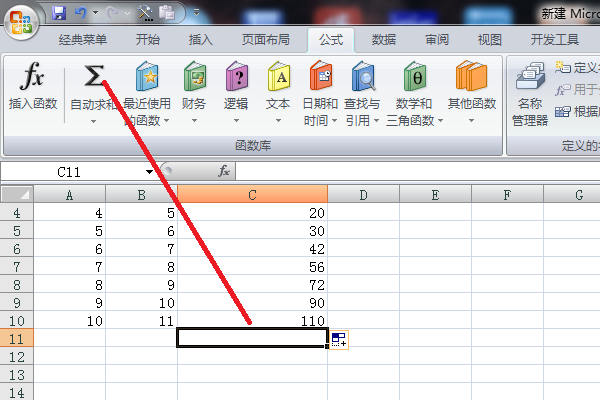Open the 审阅 tab
Image resolution: width=600 pixels, height=400 pixels.
pos(437,39)
